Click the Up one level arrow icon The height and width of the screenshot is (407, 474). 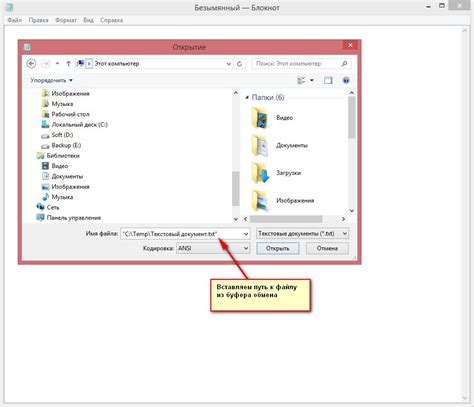(x=68, y=63)
